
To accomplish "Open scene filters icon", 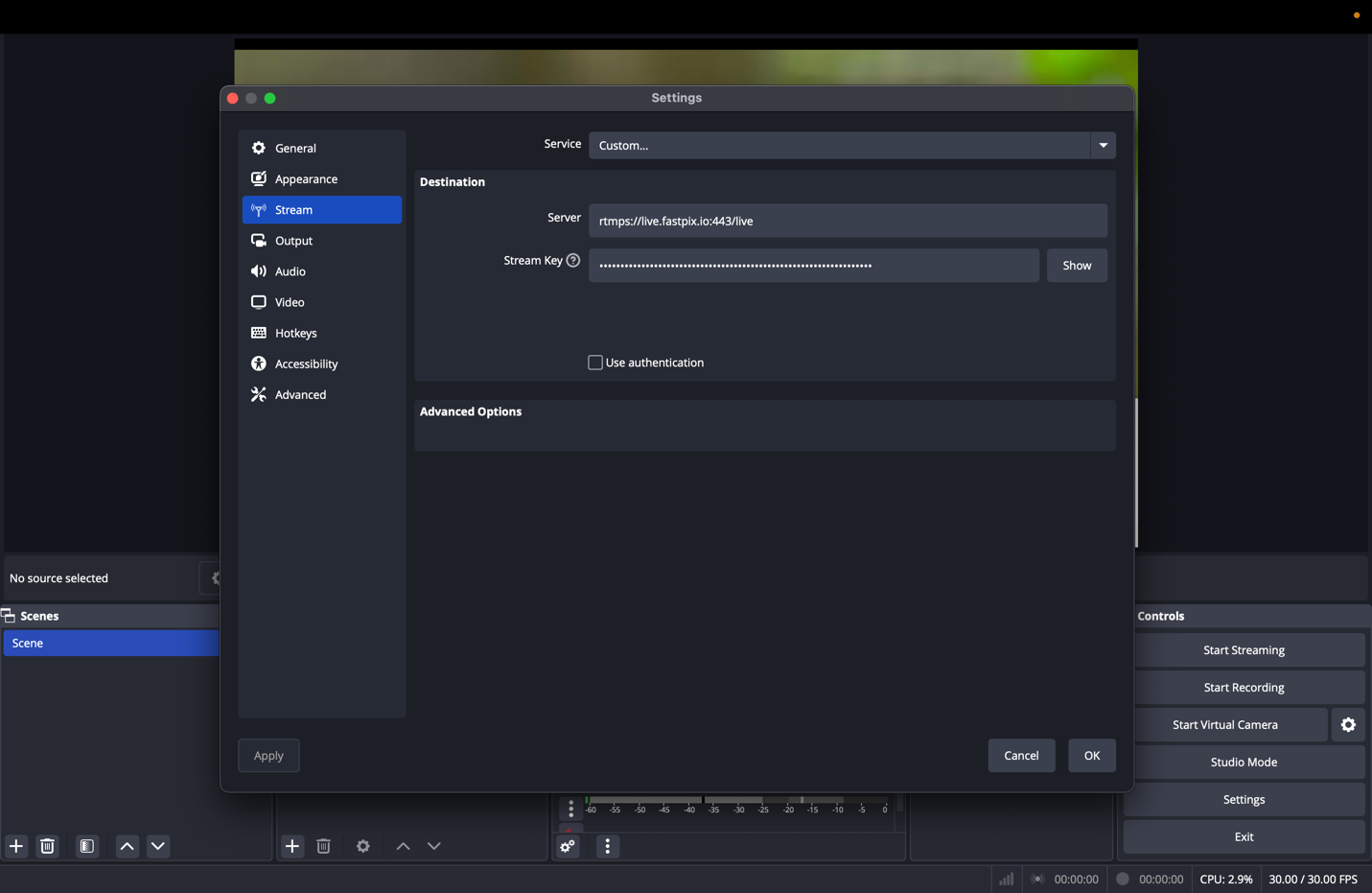I will [87, 846].
